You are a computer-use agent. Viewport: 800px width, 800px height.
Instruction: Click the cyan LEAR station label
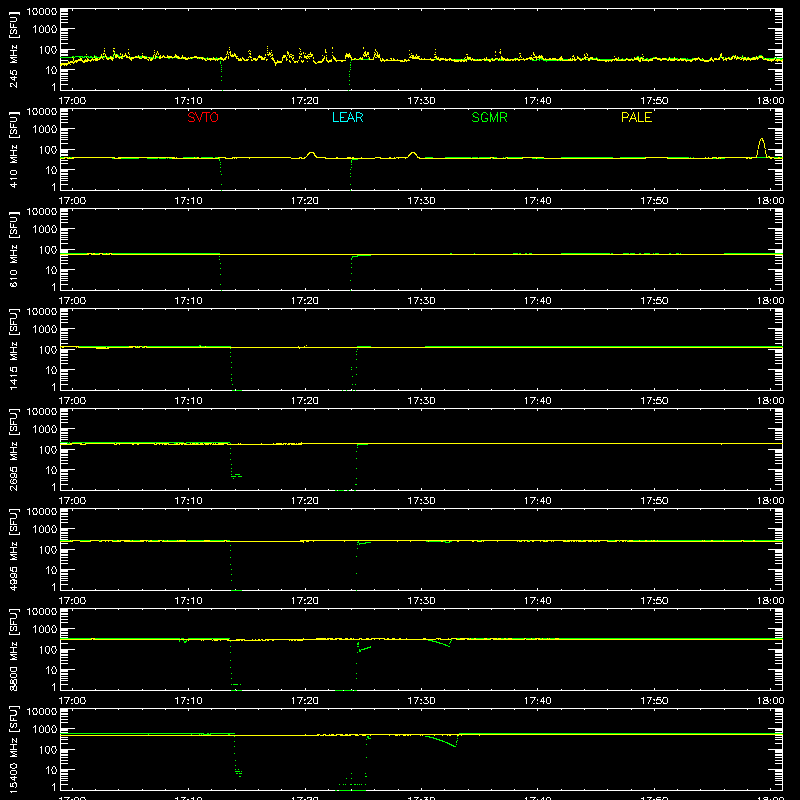[347, 117]
